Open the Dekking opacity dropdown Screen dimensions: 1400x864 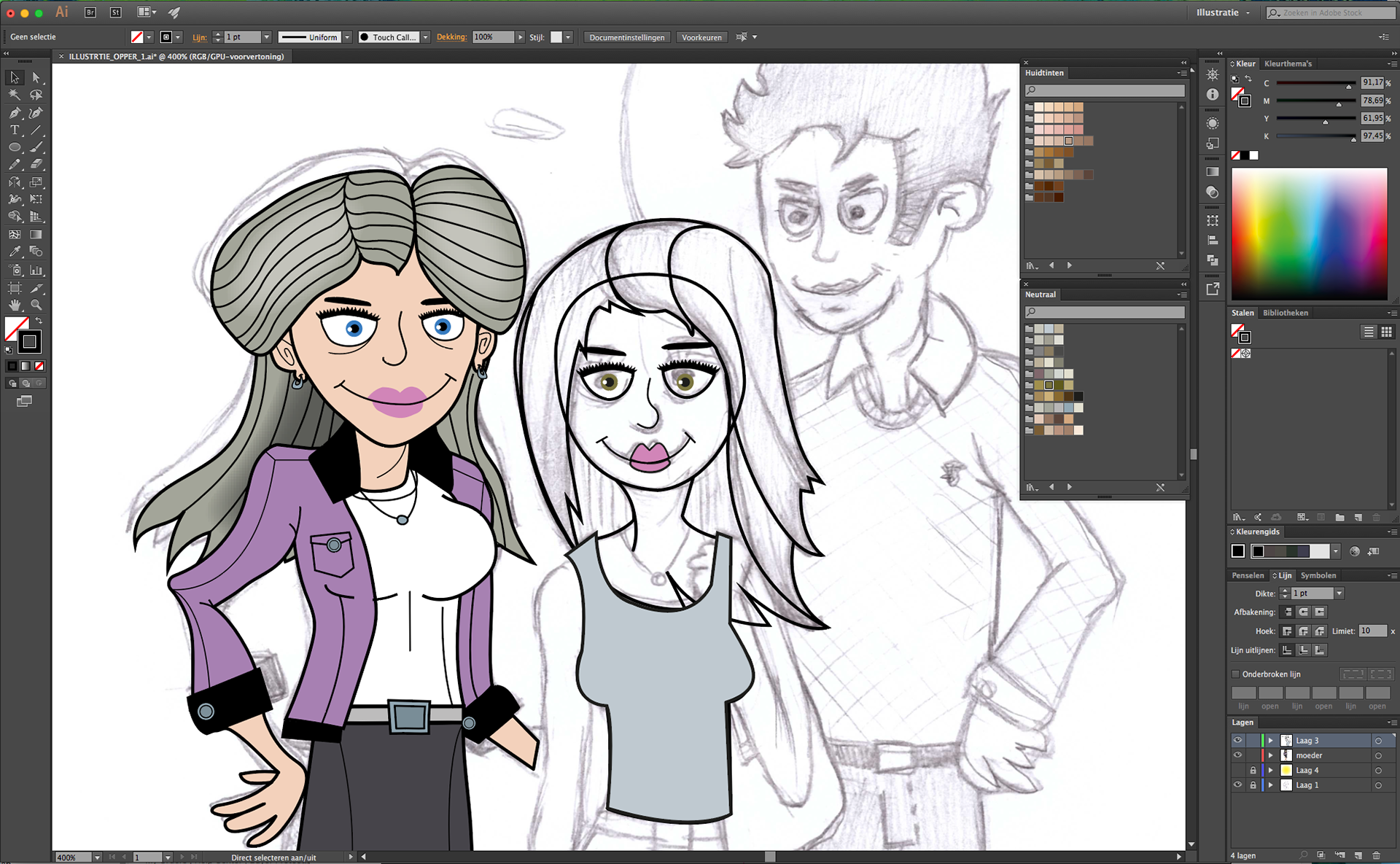[x=520, y=37]
